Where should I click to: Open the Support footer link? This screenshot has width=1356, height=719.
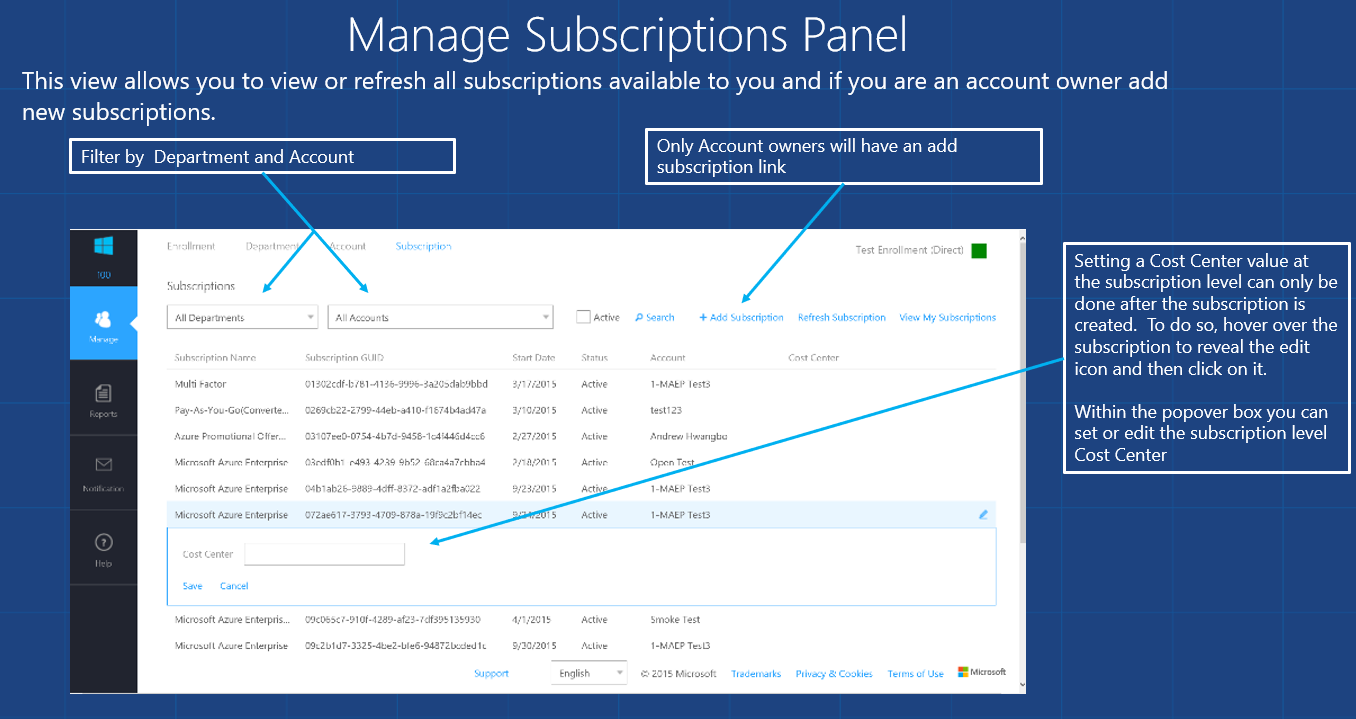point(491,673)
